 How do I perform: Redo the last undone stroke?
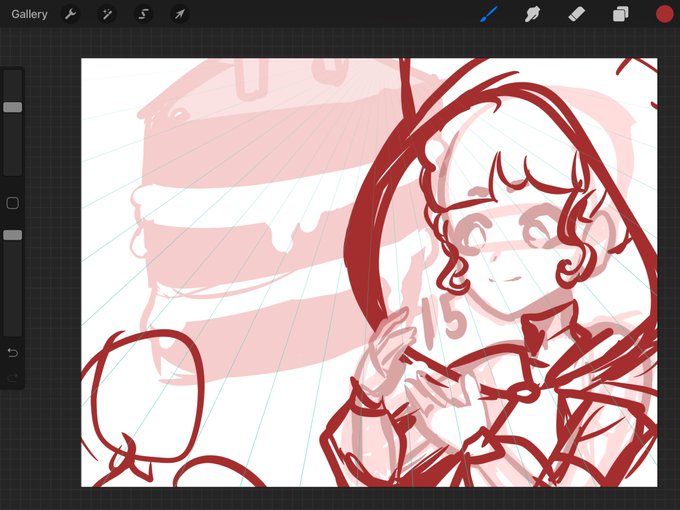tap(13, 378)
